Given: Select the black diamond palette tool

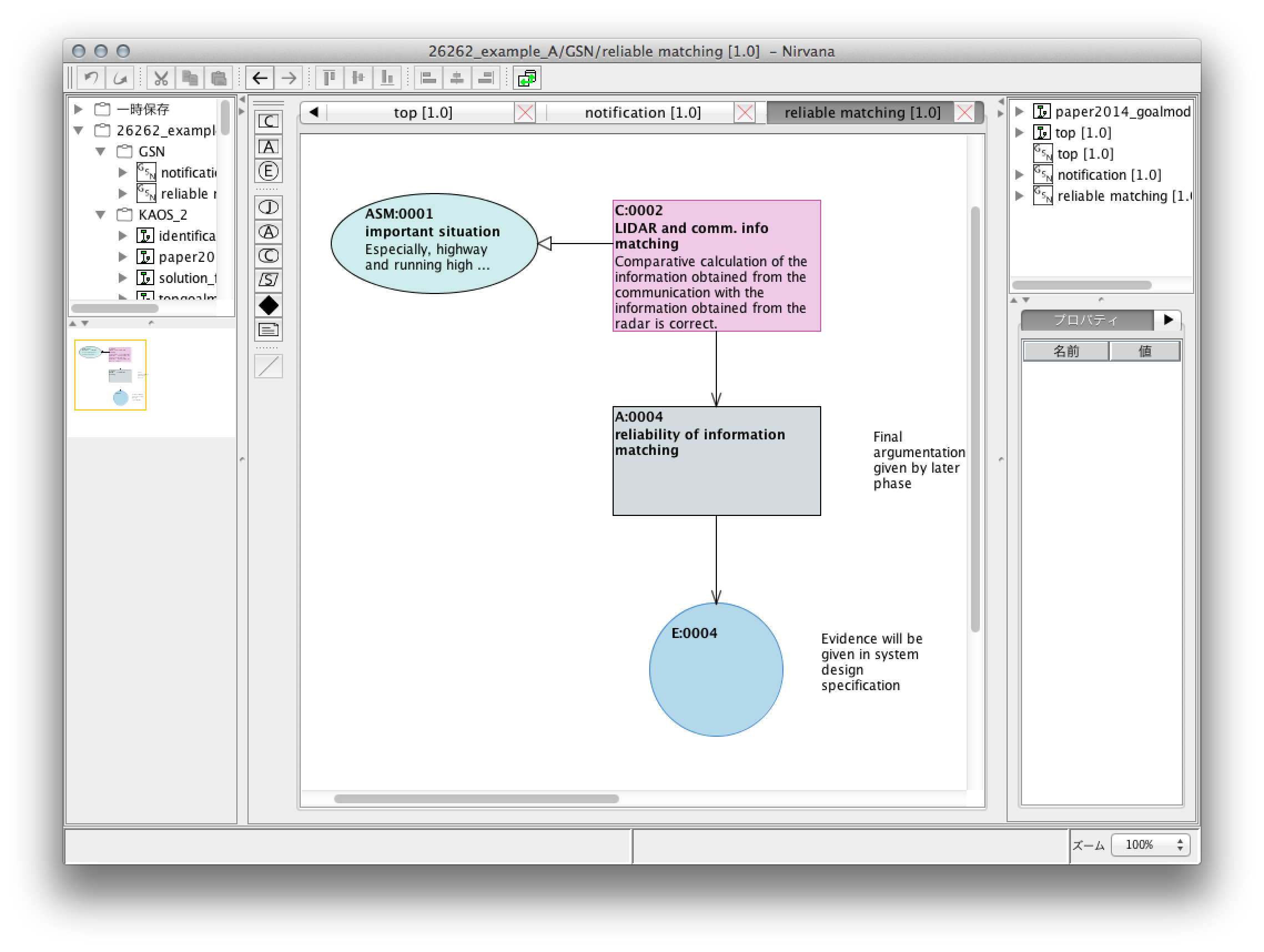Looking at the screenshot, I should click(x=269, y=305).
